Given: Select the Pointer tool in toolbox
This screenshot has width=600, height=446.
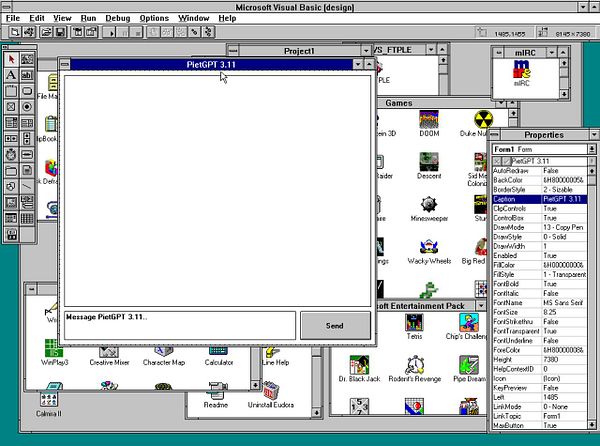Looking at the screenshot, I should coord(11,59).
